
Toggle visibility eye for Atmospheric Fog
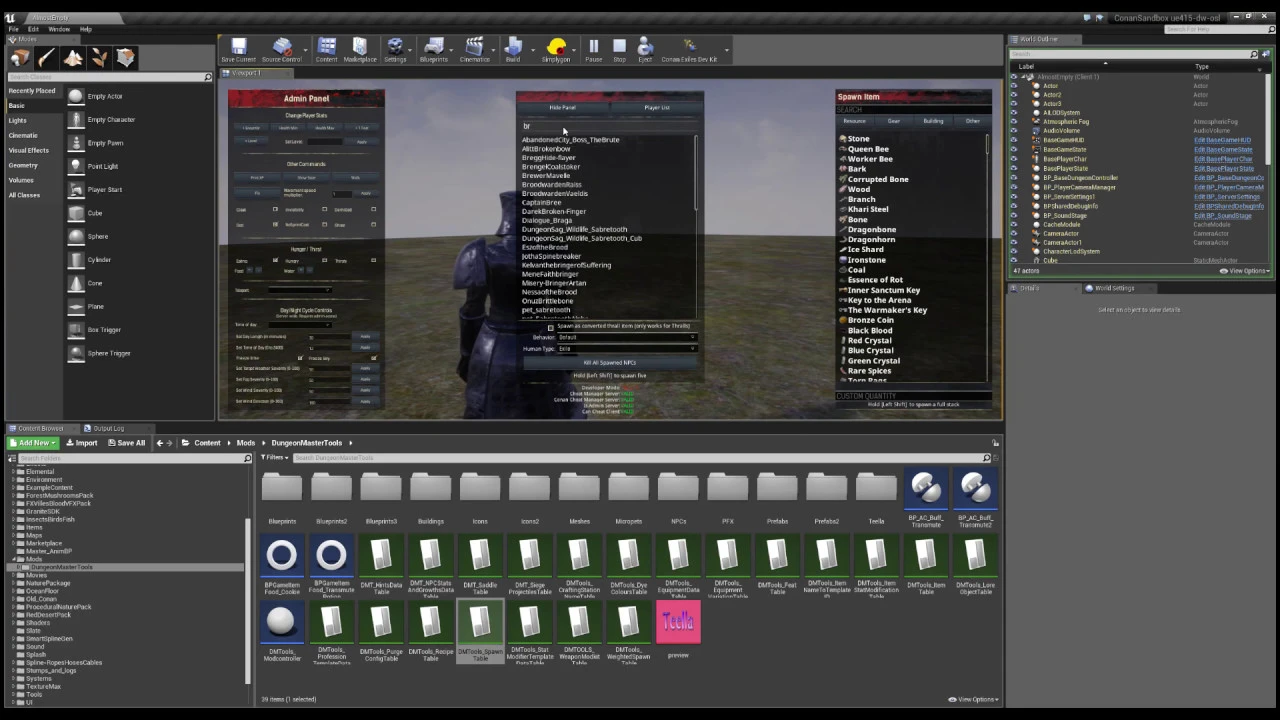click(x=1014, y=122)
